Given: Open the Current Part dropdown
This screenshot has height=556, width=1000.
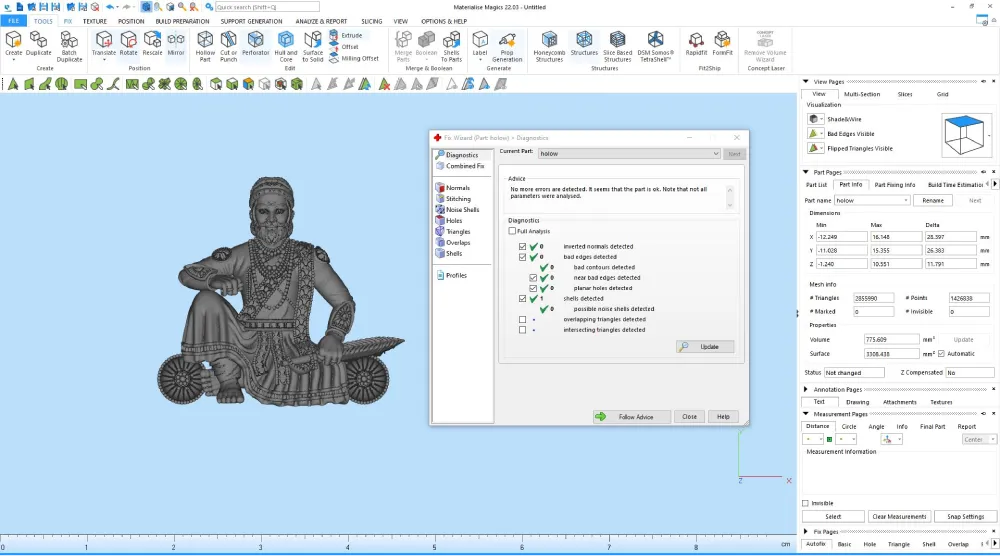Looking at the screenshot, I should (x=629, y=154).
